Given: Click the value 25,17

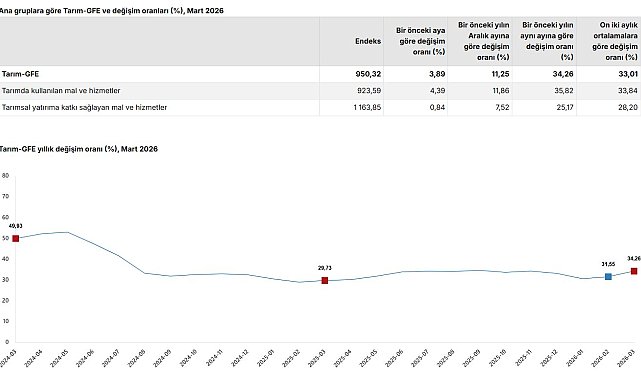Looking at the screenshot, I should tap(564, 107).
